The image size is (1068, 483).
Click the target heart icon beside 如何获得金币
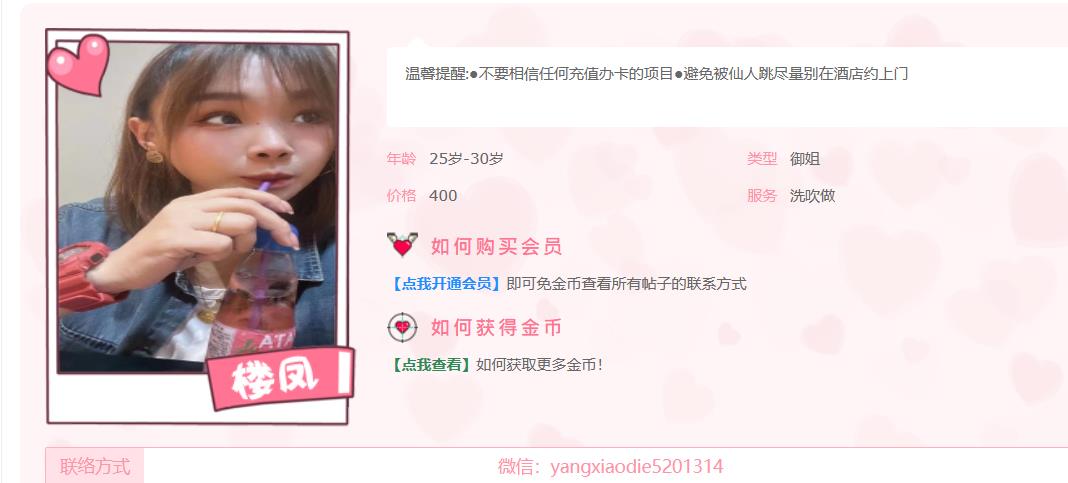coord(403,328)
